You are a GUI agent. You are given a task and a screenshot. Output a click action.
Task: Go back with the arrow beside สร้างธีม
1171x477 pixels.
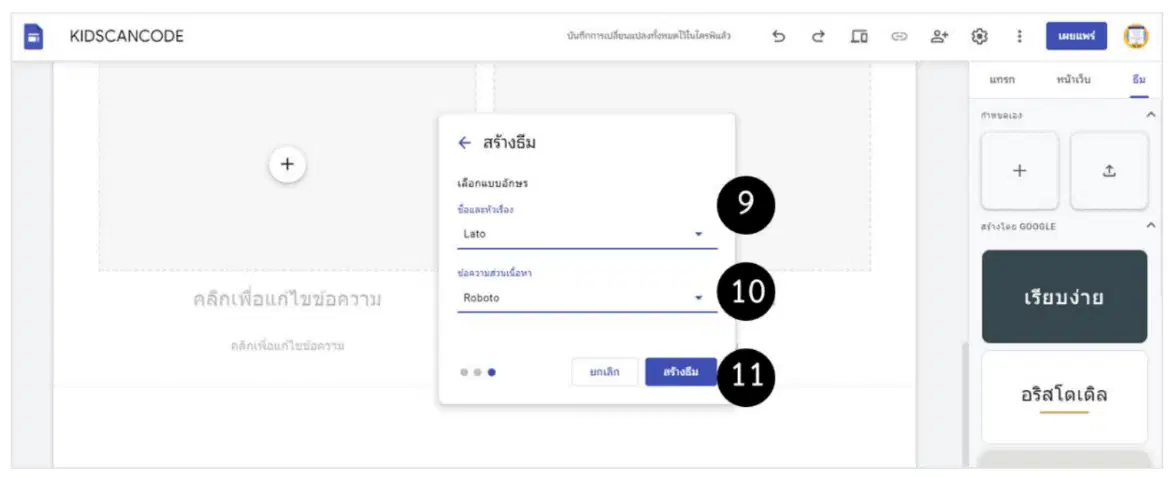point(465,143)
